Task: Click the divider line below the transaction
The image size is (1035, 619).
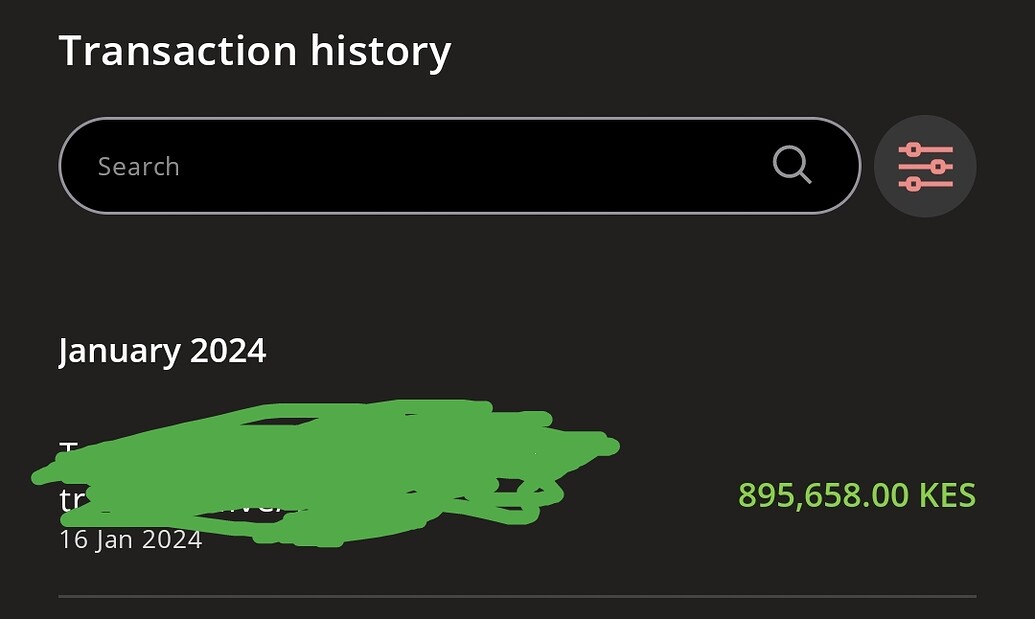Action: pos(517,596)
